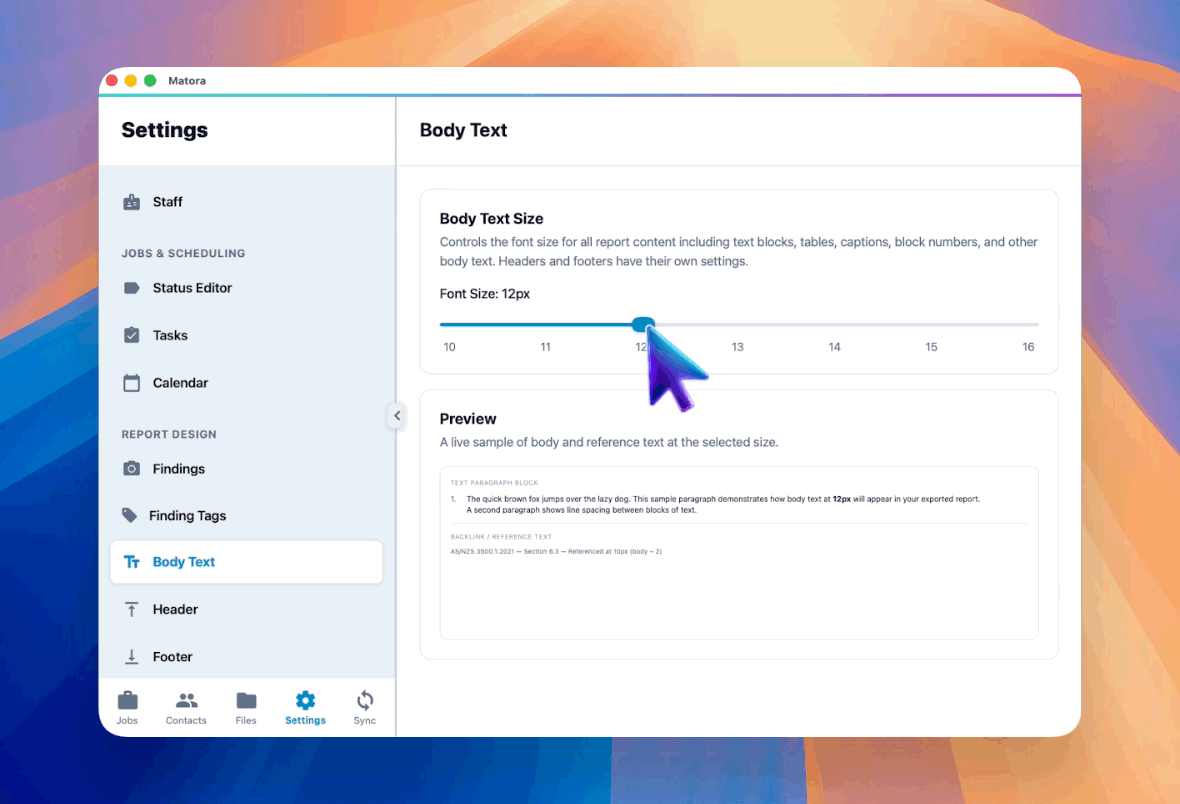This screenshot has height=804, width=1180.
Task: Switch to the Contacts tab
Action: pos(186,707)
